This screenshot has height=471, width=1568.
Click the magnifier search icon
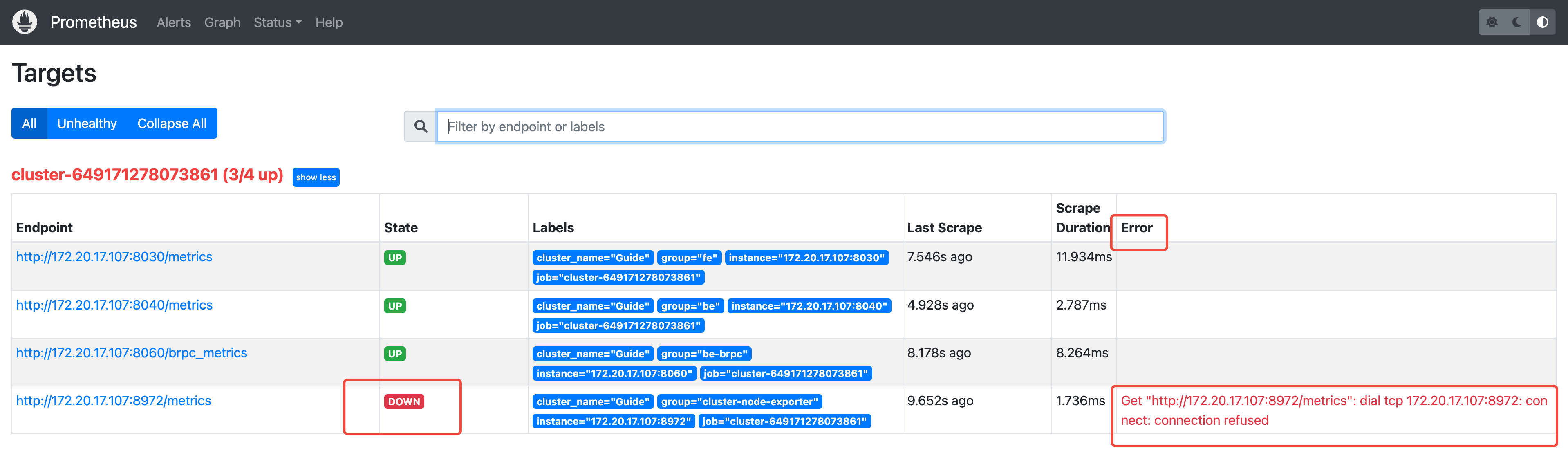(x=421, y=126)
